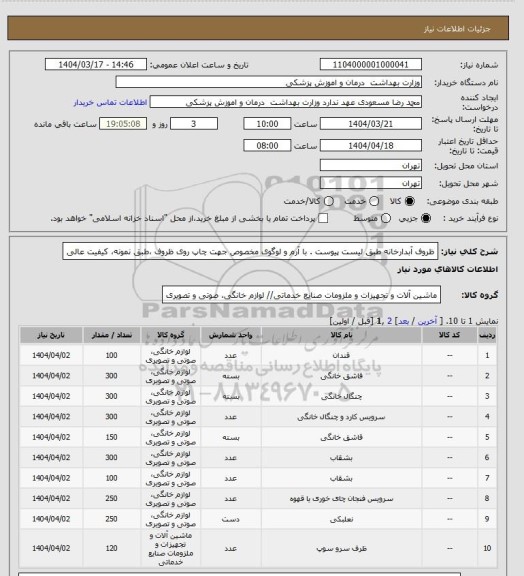This screenshot has height=576, width=524.
Task: Click the general need description field
Action: pyautogui.click(x=250, y=251)
